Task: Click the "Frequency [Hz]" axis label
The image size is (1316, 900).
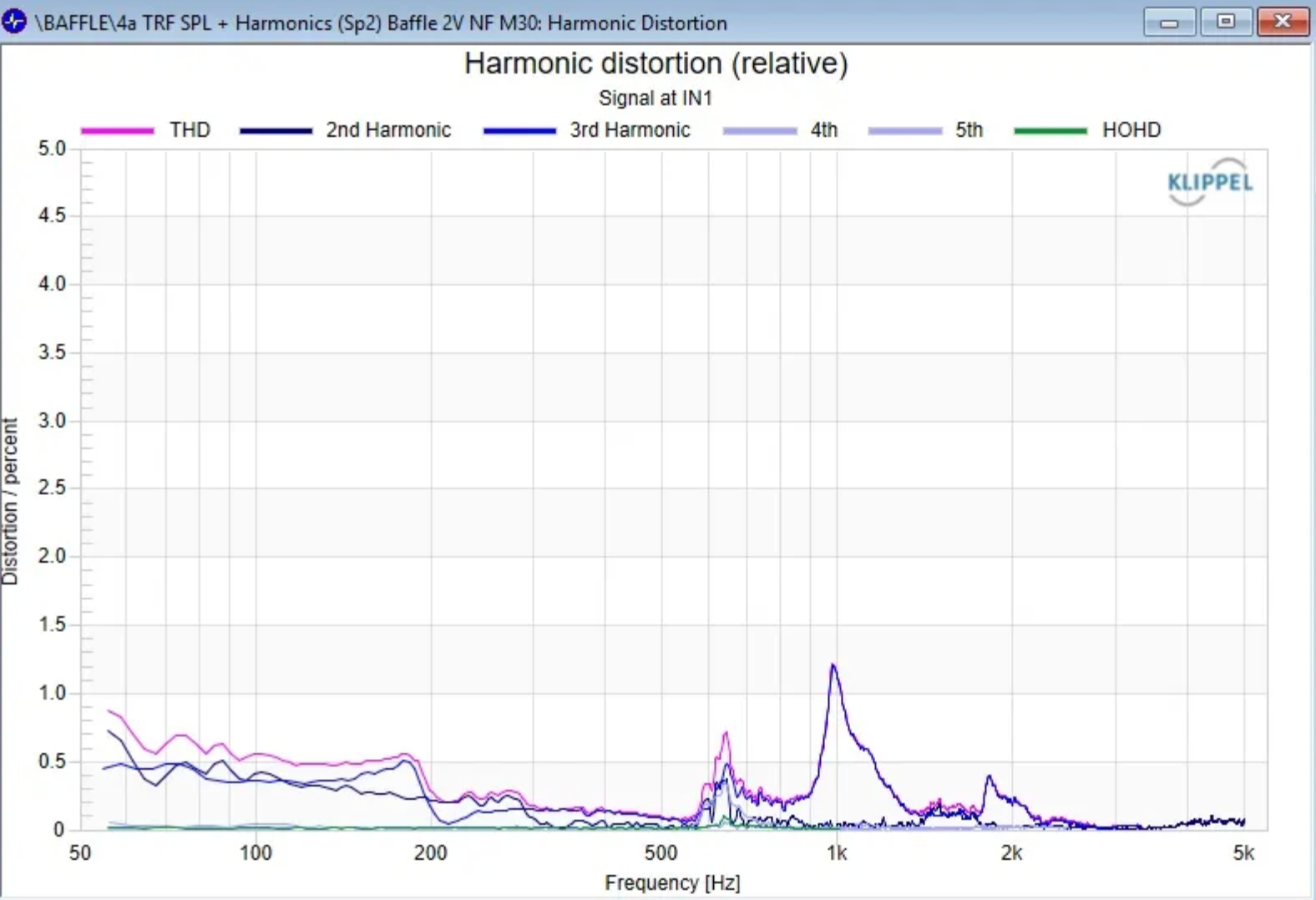Action: tap(672, 882)
